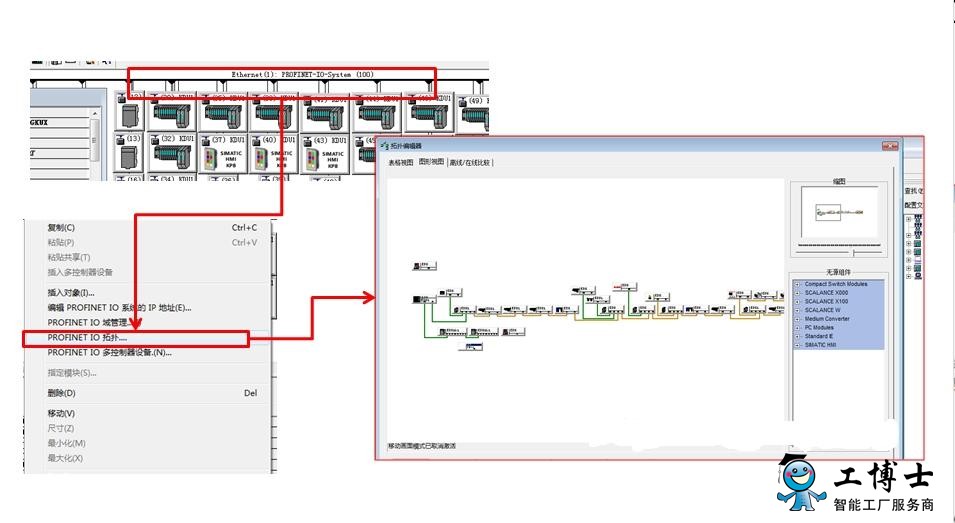Choose 粘贴共享(T) in the context menu

pos(68,257)
